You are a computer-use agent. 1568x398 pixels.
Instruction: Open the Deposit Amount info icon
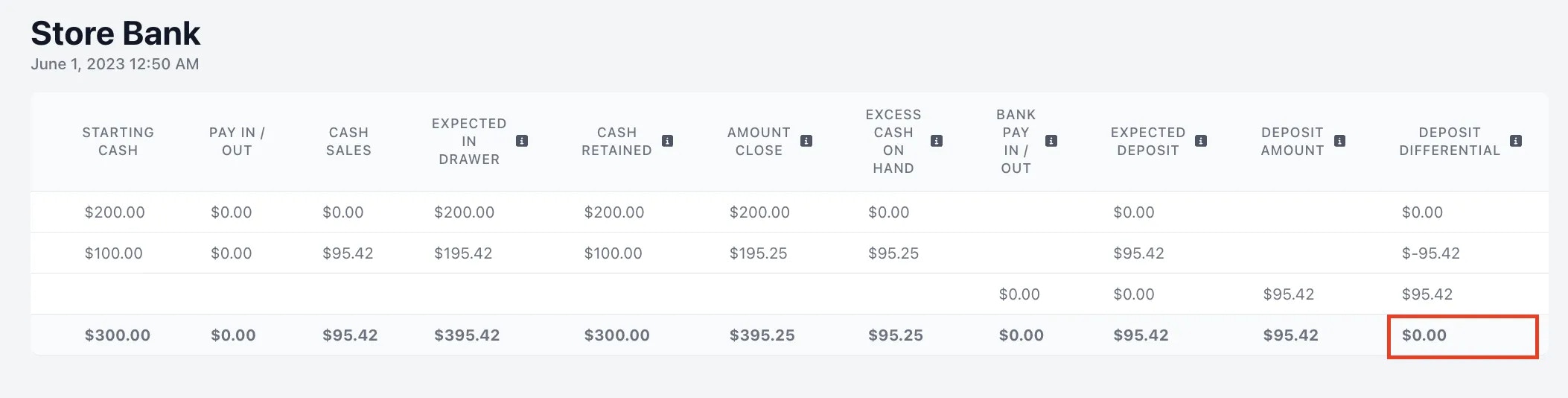pyautogui.click(x=1339, y=141)
